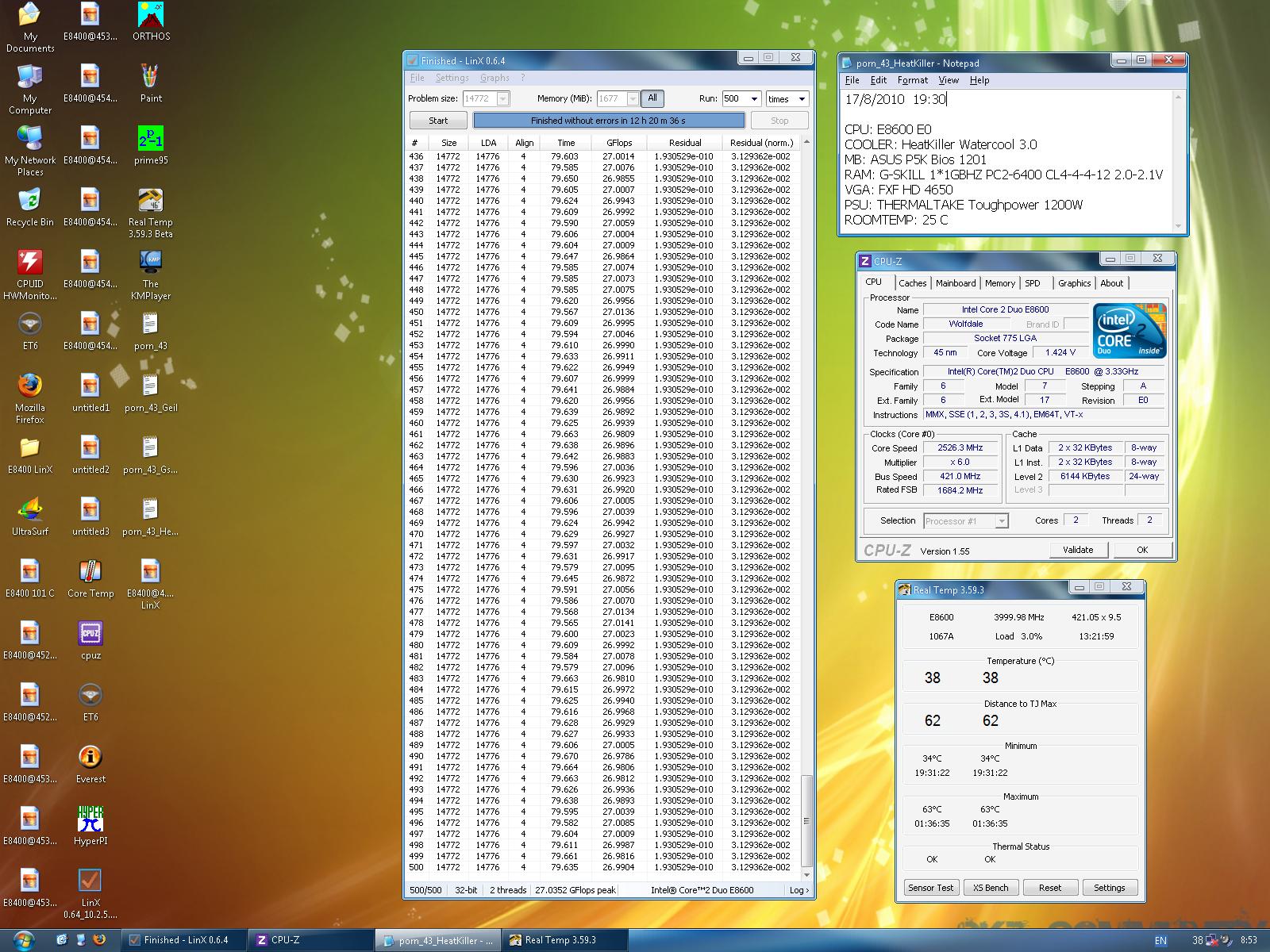The image size is (1270, 952).
Task: Toggle the All memory button in LinX
Action: point(652,98)
